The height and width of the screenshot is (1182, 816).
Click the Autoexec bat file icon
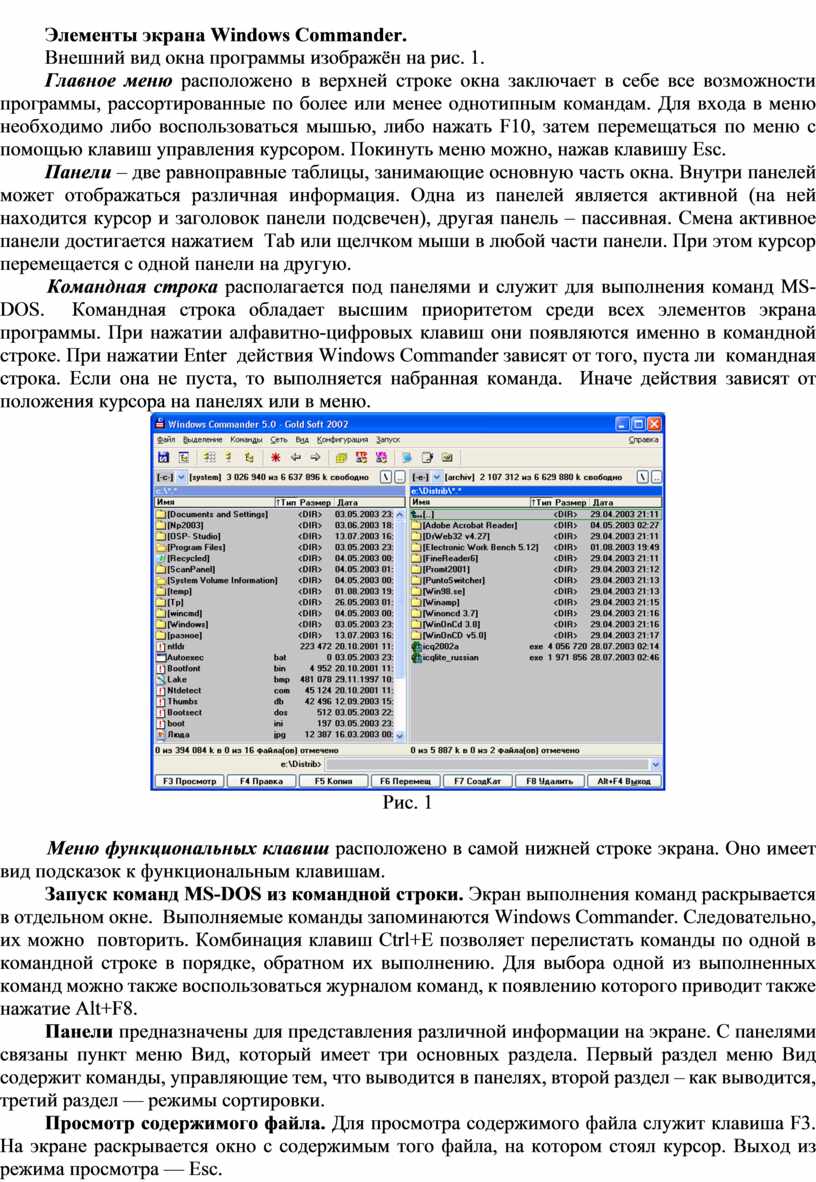pyautogui.click(x=161, y=657)
